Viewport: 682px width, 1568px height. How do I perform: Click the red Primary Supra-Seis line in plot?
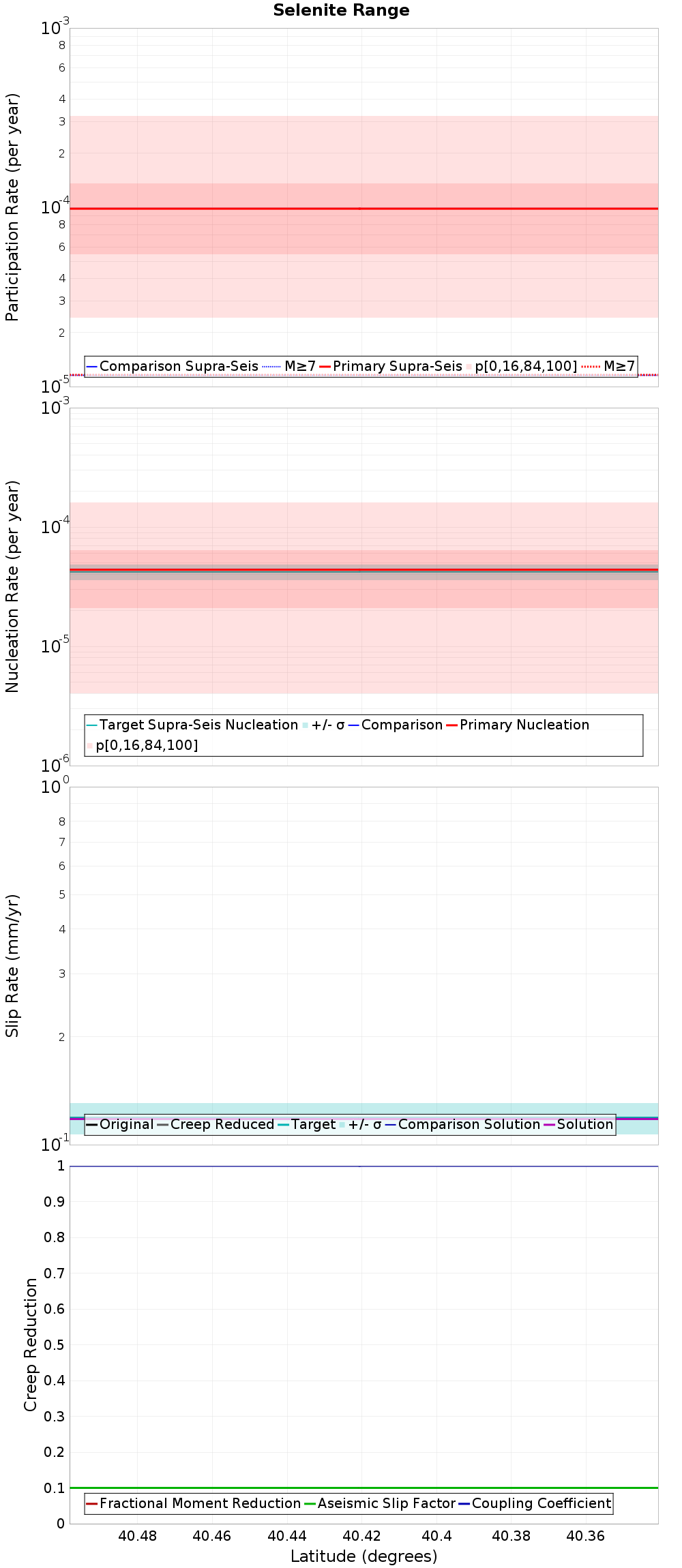364,209
